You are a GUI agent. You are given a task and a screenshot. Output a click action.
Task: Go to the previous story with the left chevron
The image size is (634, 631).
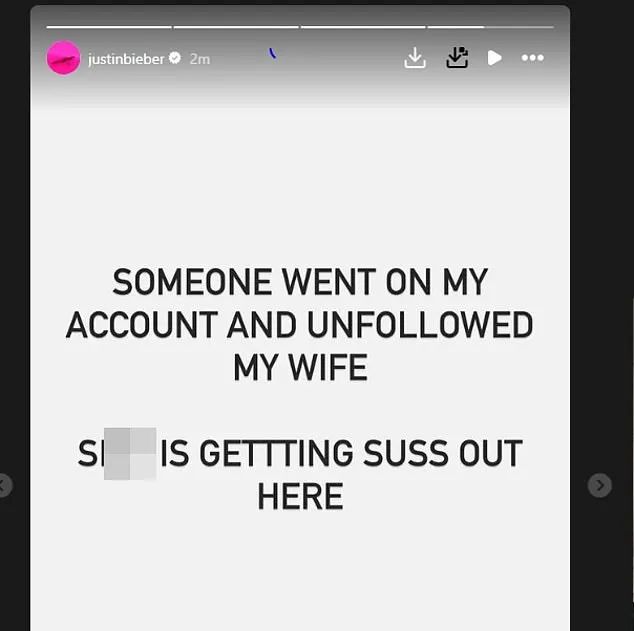tap(4, 485)
